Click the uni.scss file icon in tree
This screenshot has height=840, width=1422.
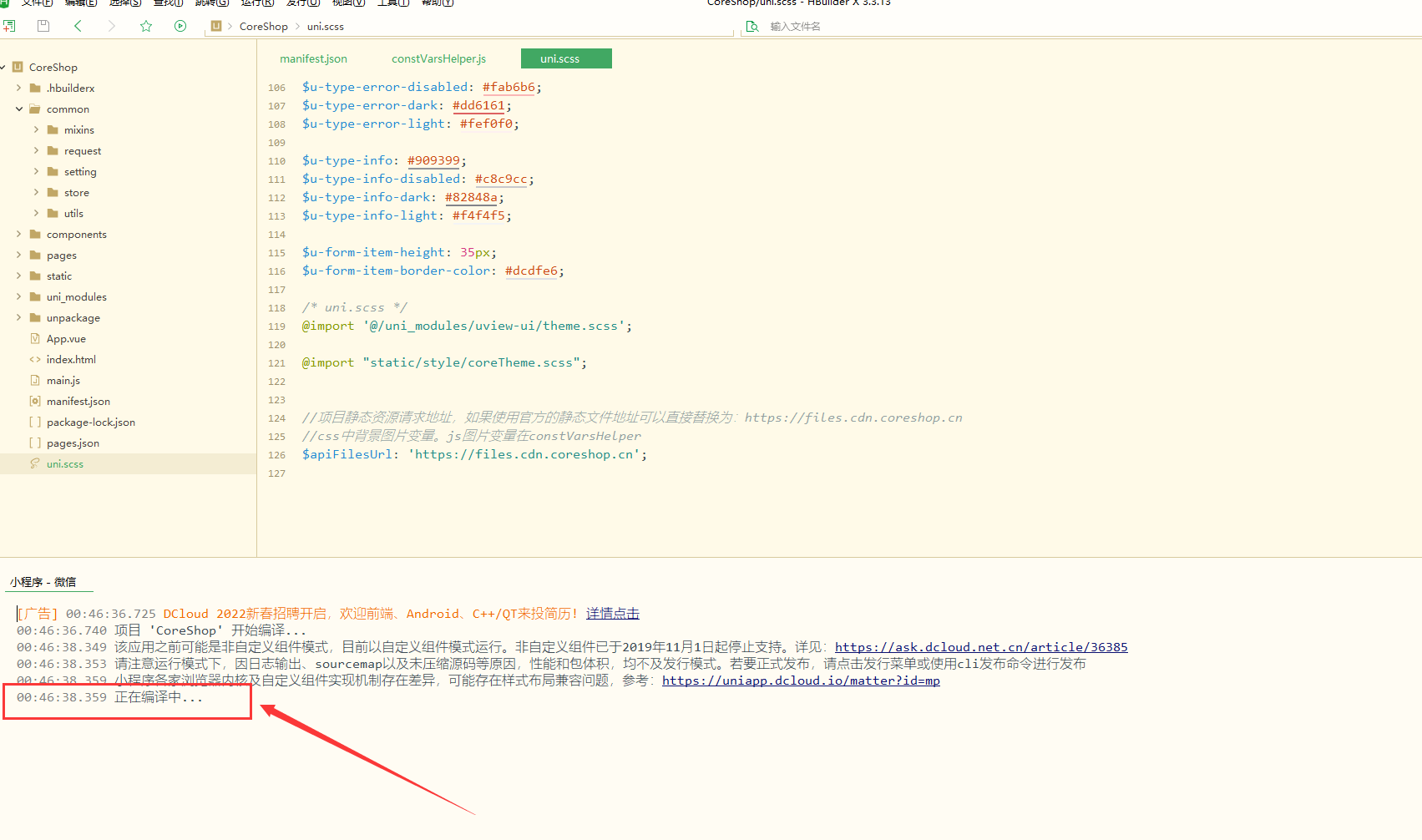(x=35, y=463)
